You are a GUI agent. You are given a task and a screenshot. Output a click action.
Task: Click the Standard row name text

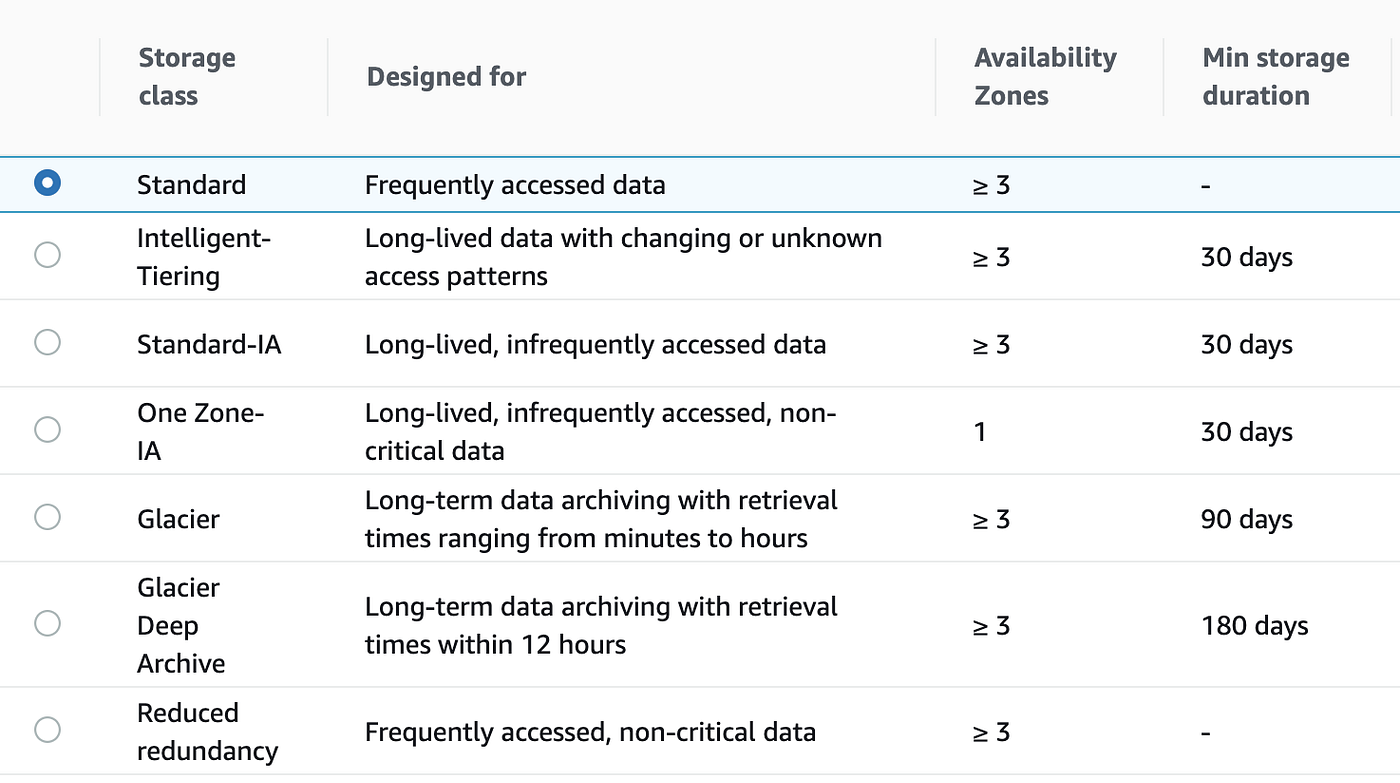pyautogui.click(x=191, y=185)
